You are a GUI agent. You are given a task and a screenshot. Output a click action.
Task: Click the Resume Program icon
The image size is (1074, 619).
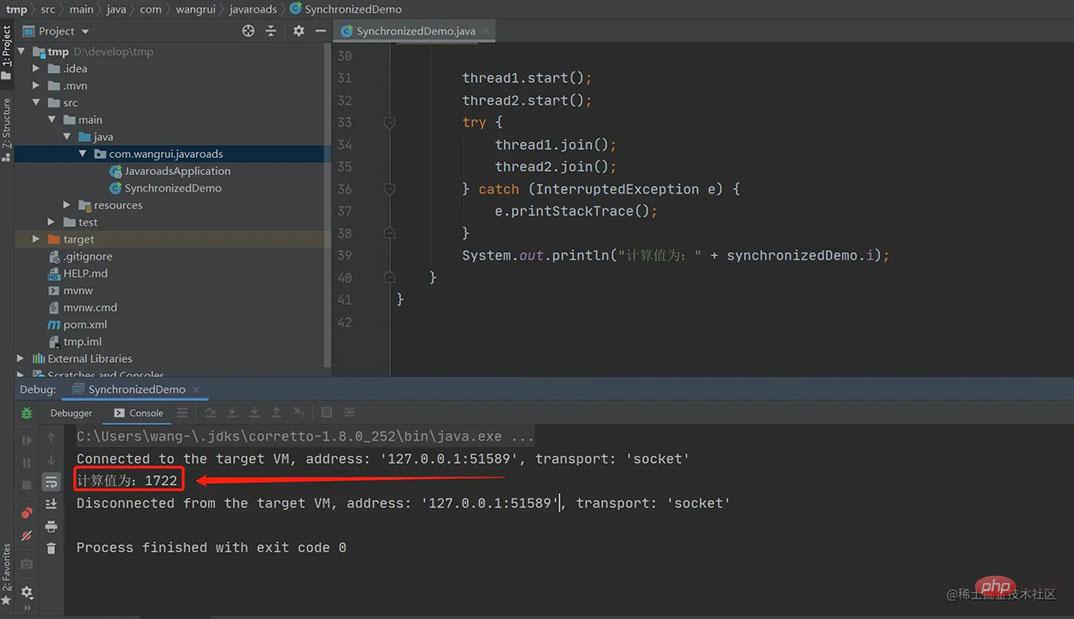click(x=26, y=440)
